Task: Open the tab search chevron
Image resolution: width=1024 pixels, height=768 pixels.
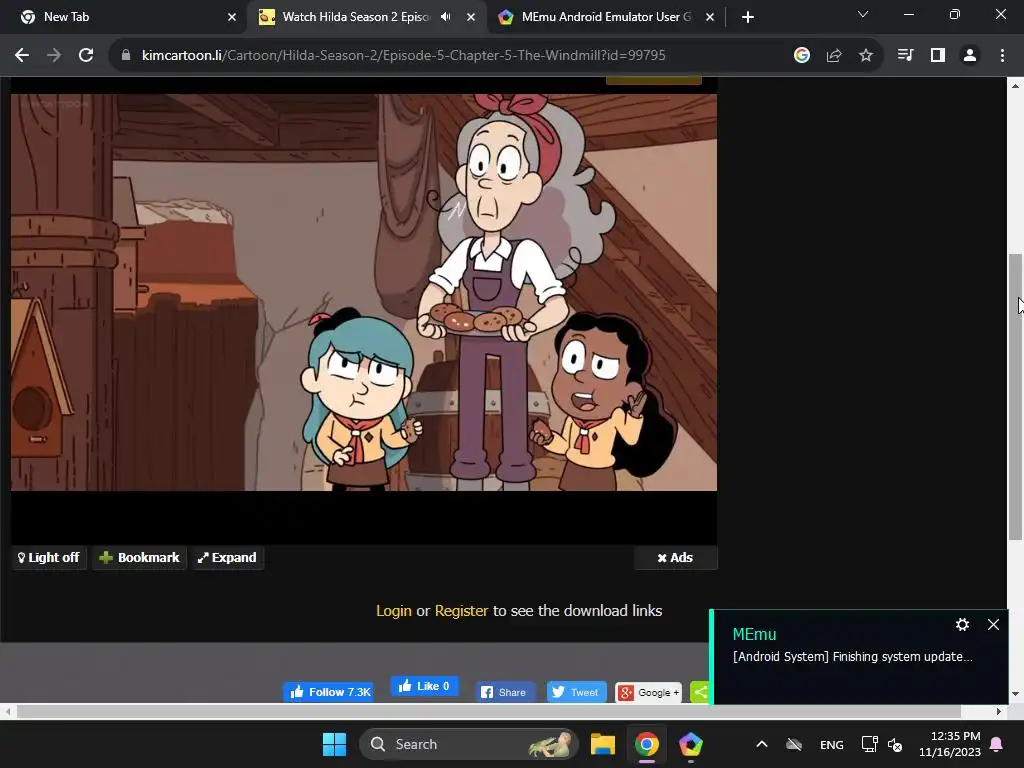Action: pos(863,14)
